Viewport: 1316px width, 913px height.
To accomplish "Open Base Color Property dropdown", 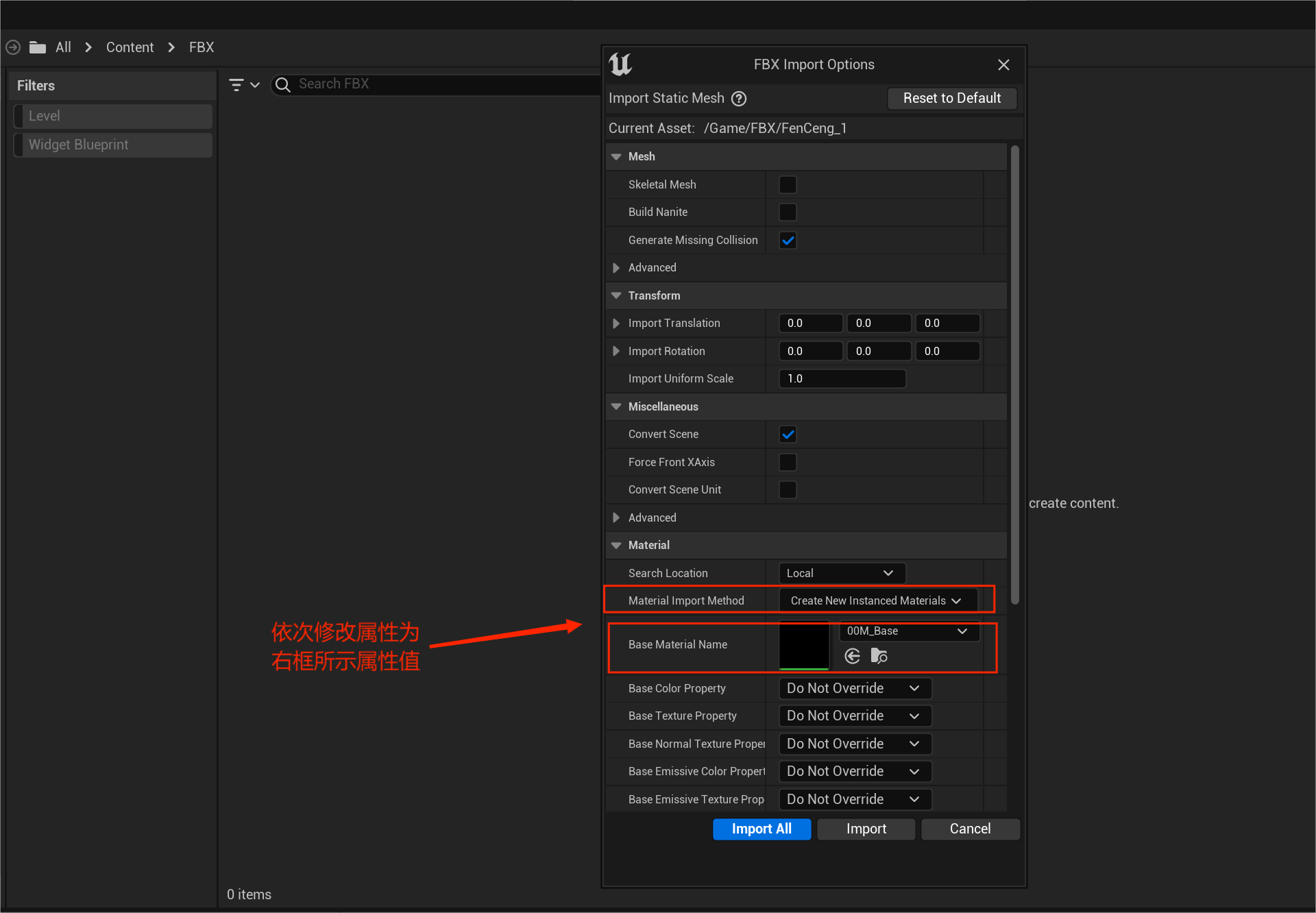I will tap(855, 689).
